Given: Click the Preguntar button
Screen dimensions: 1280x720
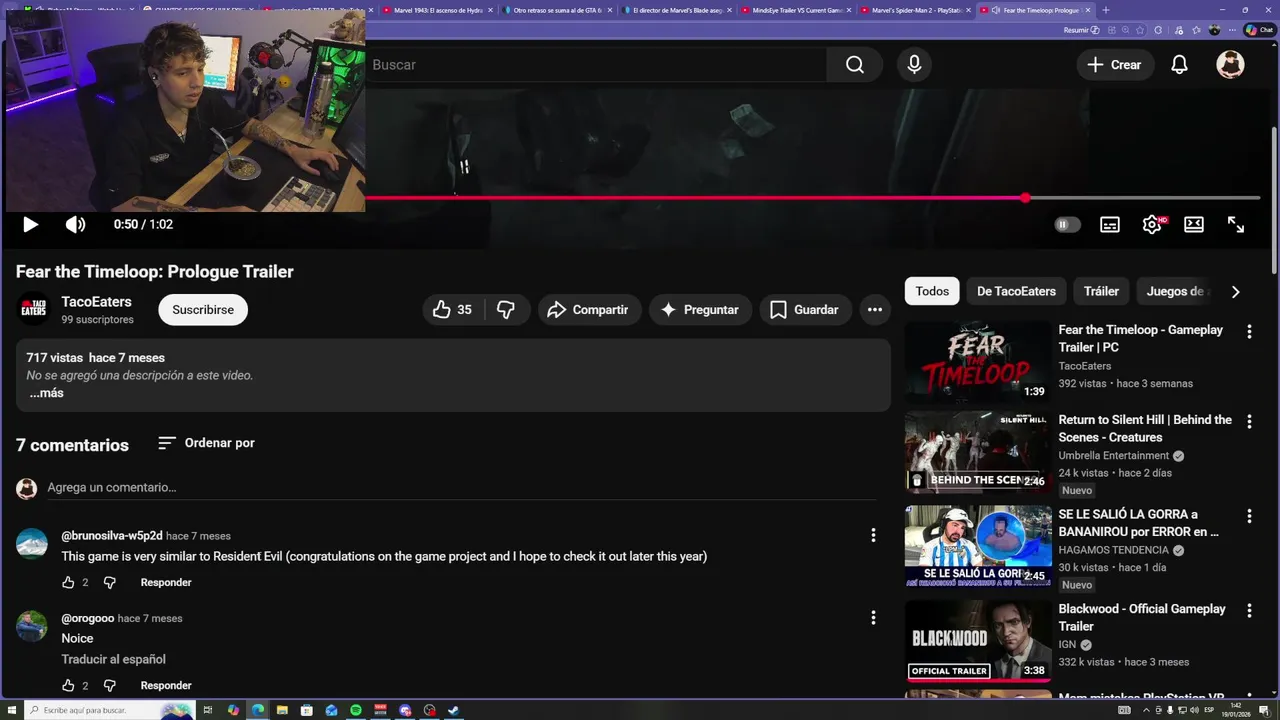Looking at the screenshot, I should 699,310.
